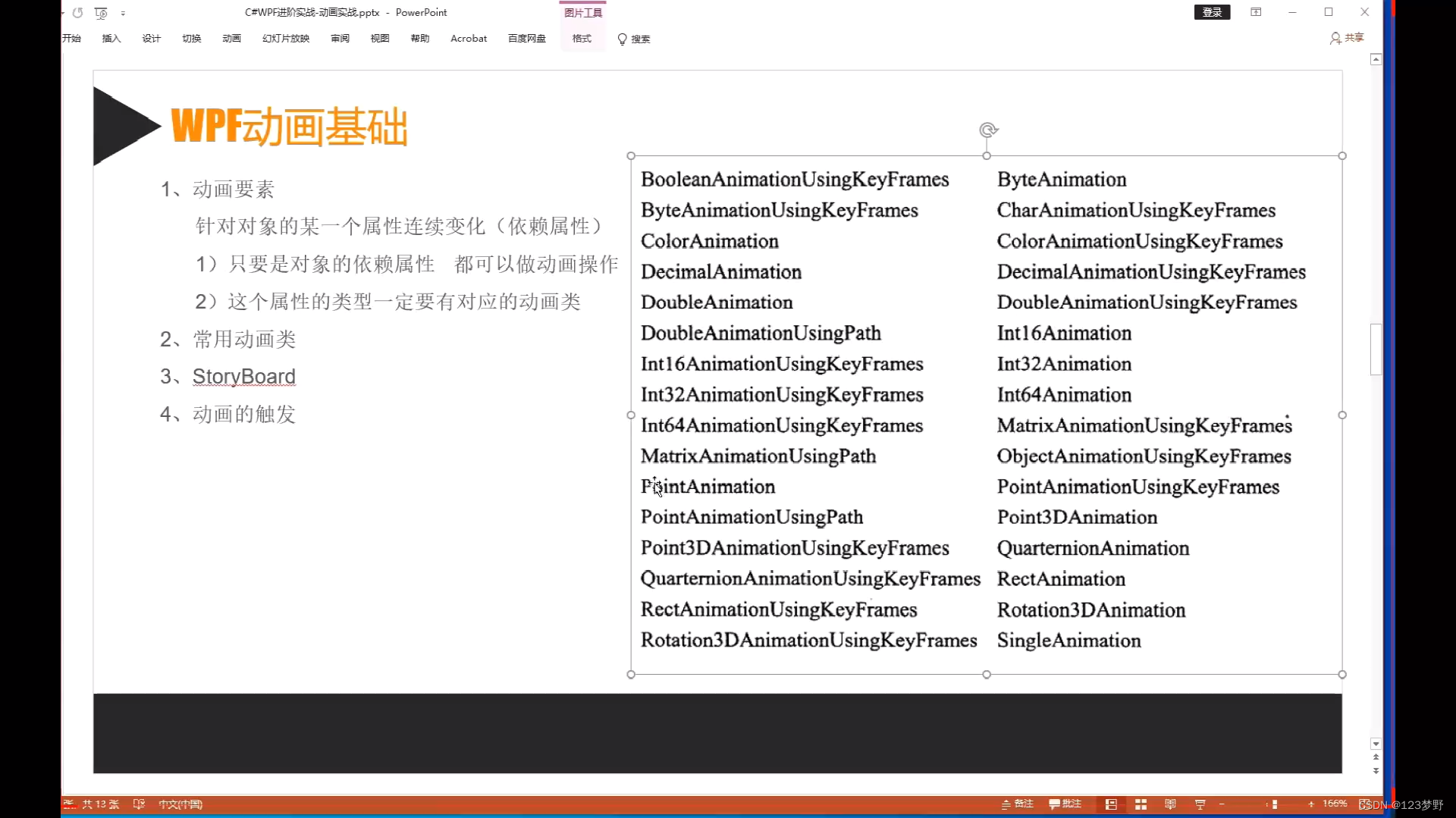
Task: Switch to the 动画 (Animations) tab
Action: tap(231, 39)
